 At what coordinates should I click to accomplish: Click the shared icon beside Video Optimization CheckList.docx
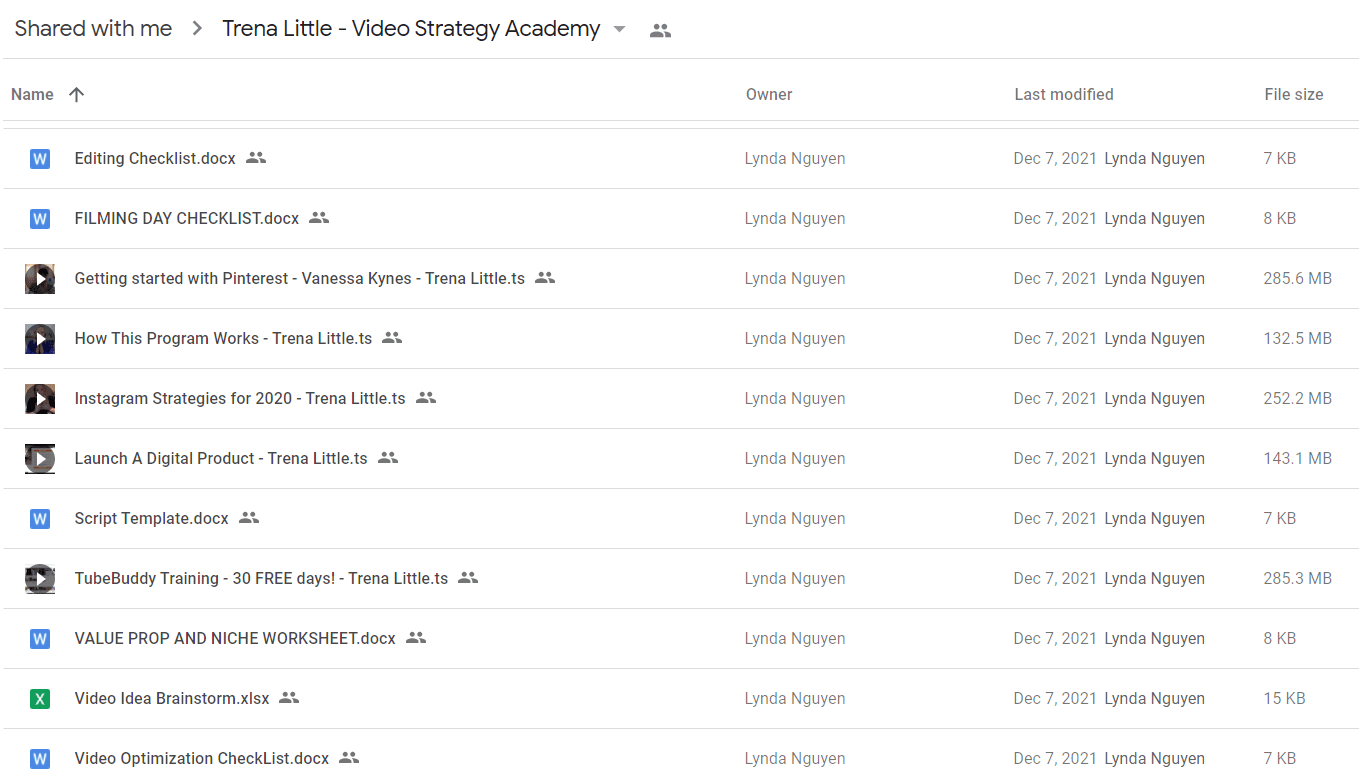[349, 758]
